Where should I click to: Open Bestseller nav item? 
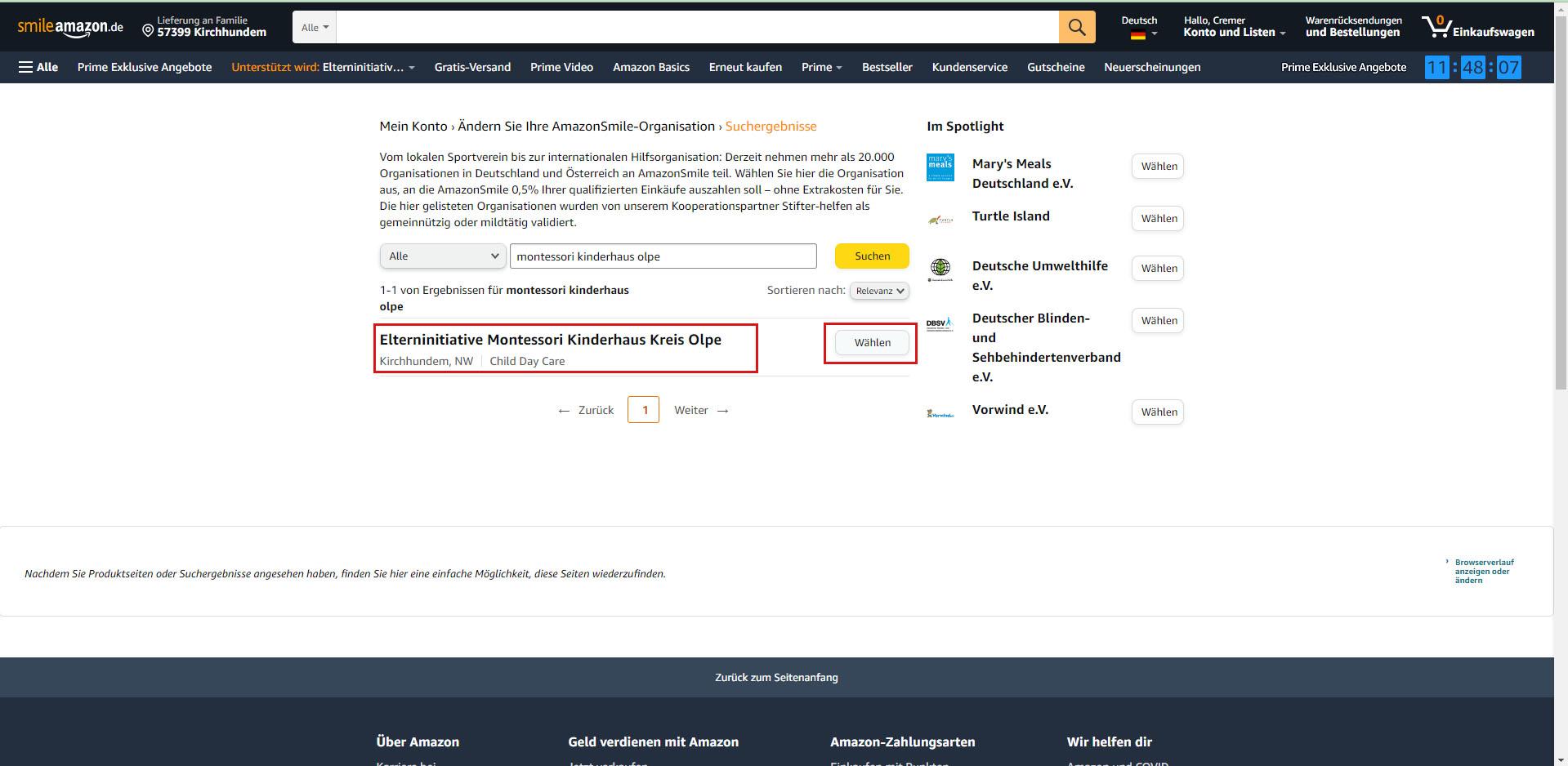[x=887, y=67]
